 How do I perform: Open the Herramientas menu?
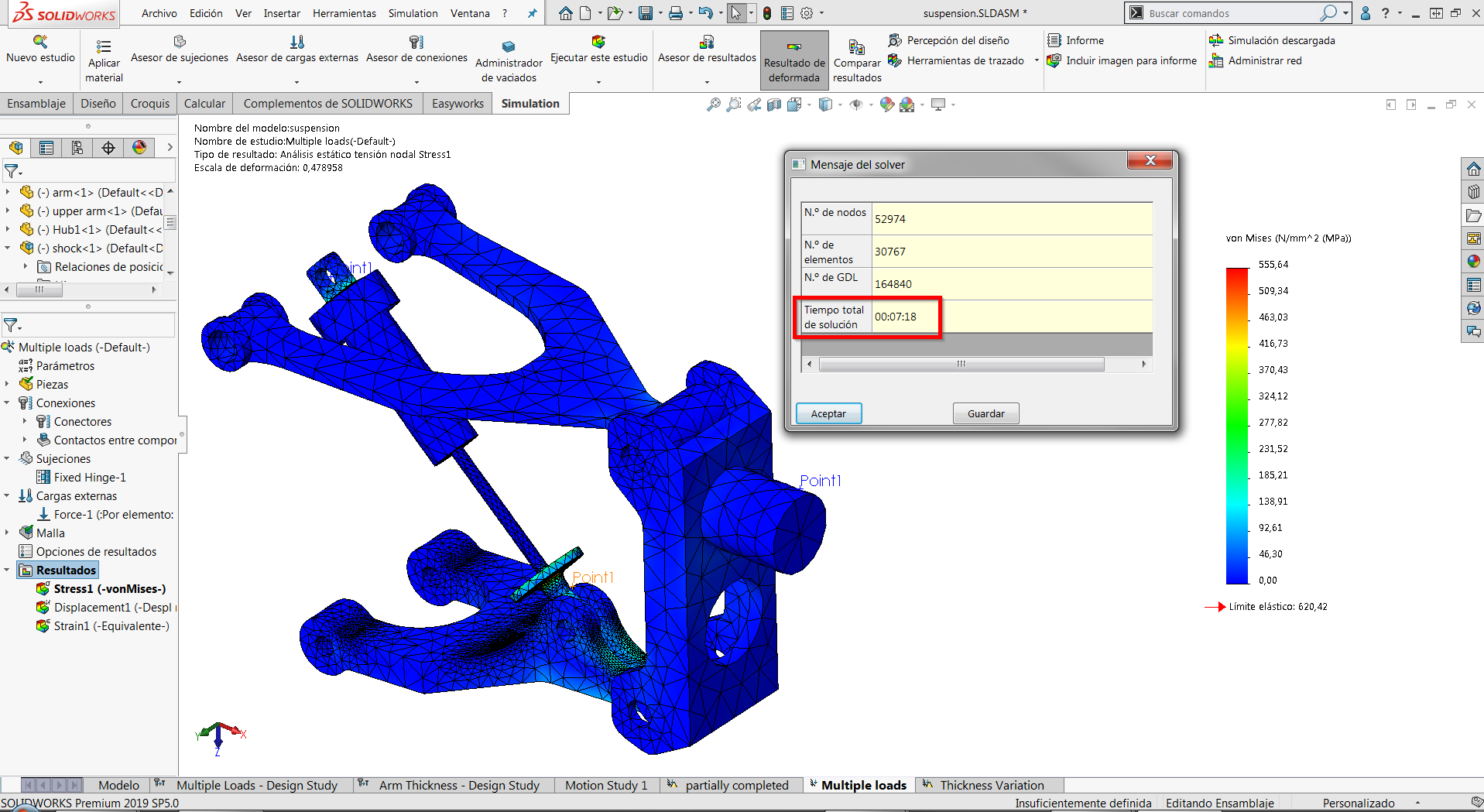tap(344, 13)
